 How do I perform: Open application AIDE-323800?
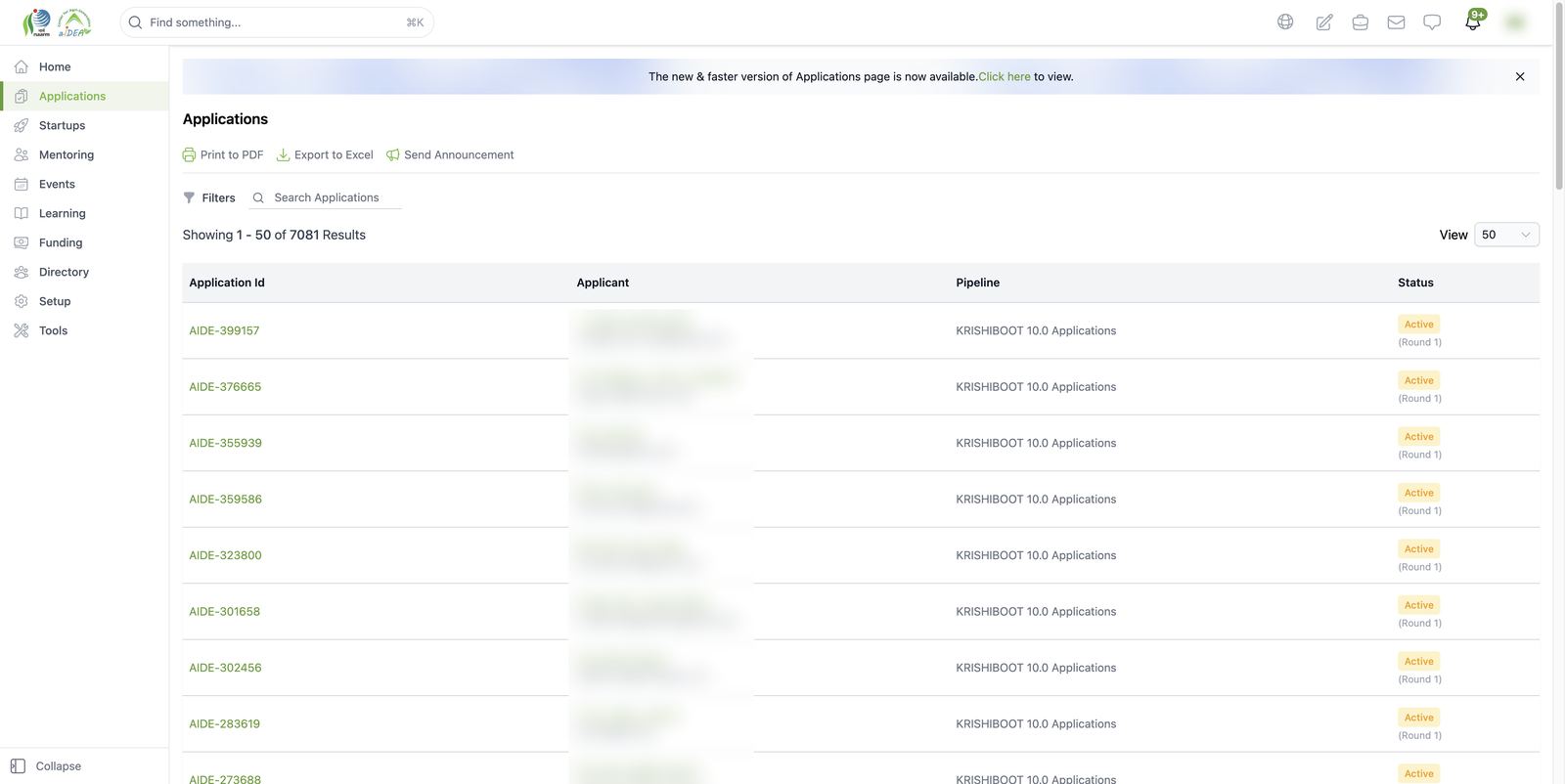coord(225,555)
